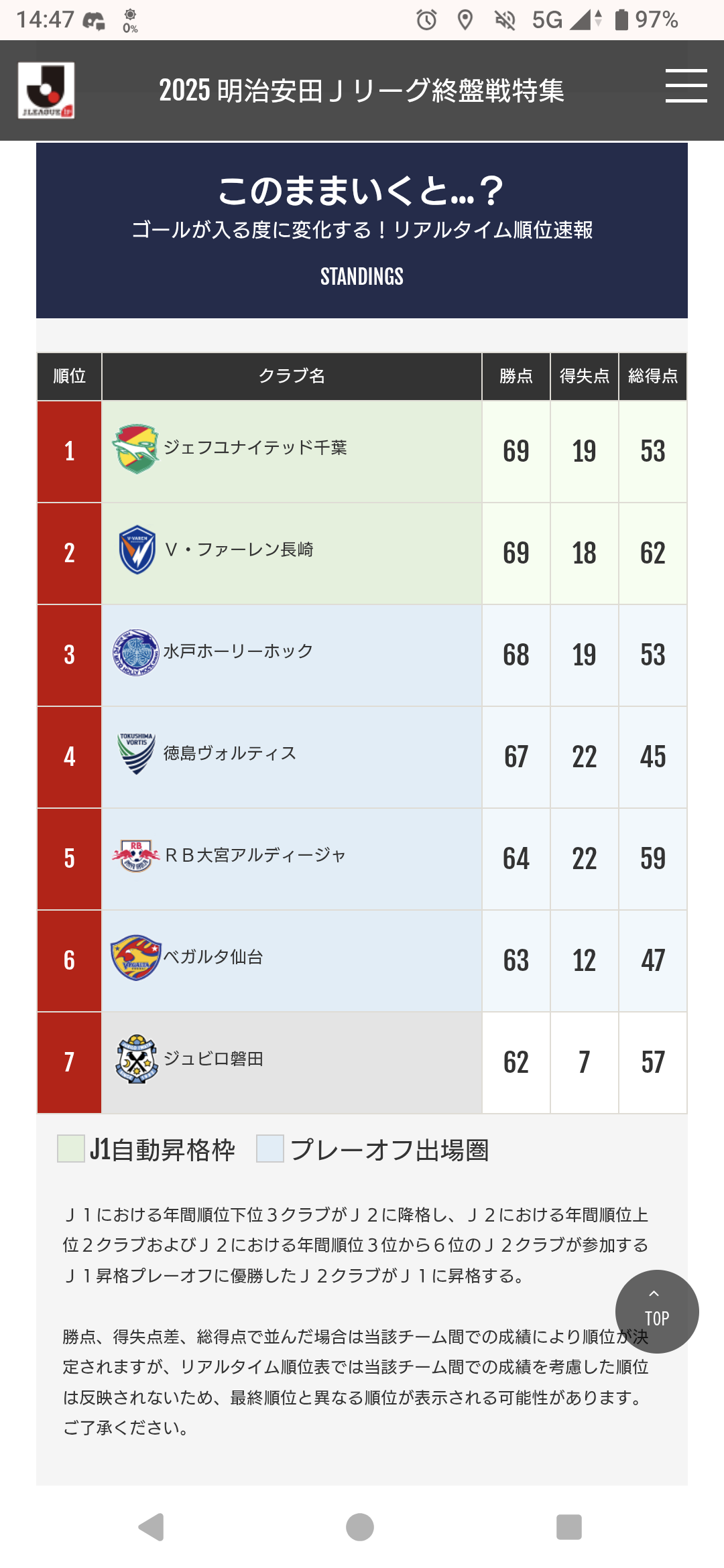
Task: Tap the Jubilo Iwata crest
Action: point(136,1059)
